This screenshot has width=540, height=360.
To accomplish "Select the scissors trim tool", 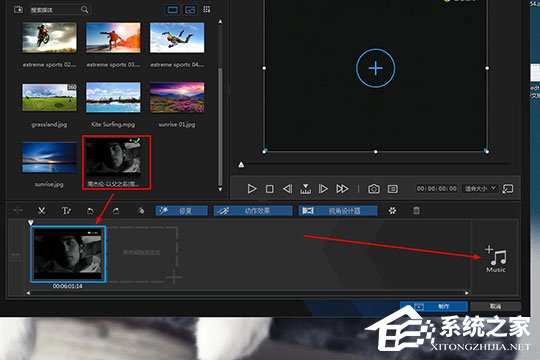I will [42, 210].
